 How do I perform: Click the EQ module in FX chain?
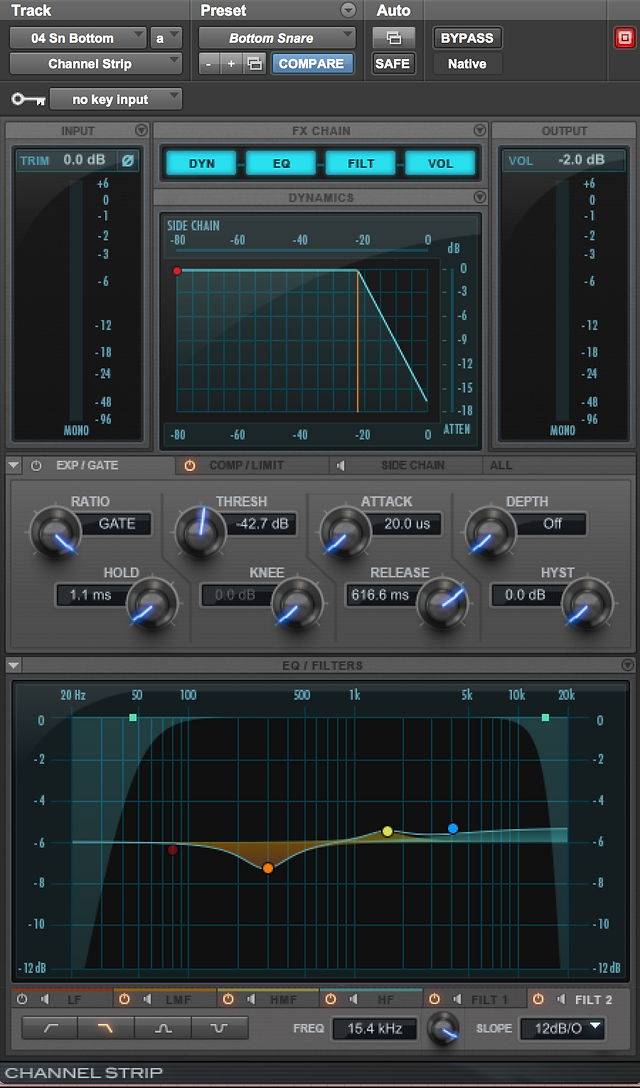click(281, 164)
